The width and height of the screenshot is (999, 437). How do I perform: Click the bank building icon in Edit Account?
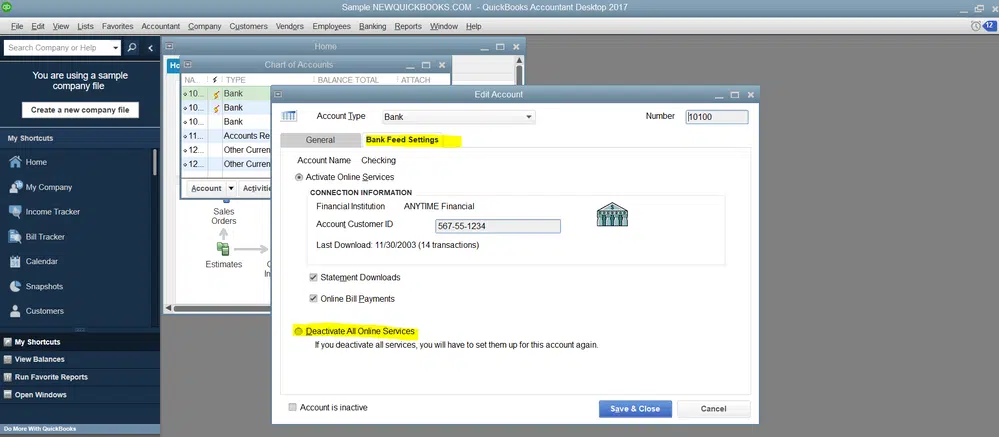point(612,214)
